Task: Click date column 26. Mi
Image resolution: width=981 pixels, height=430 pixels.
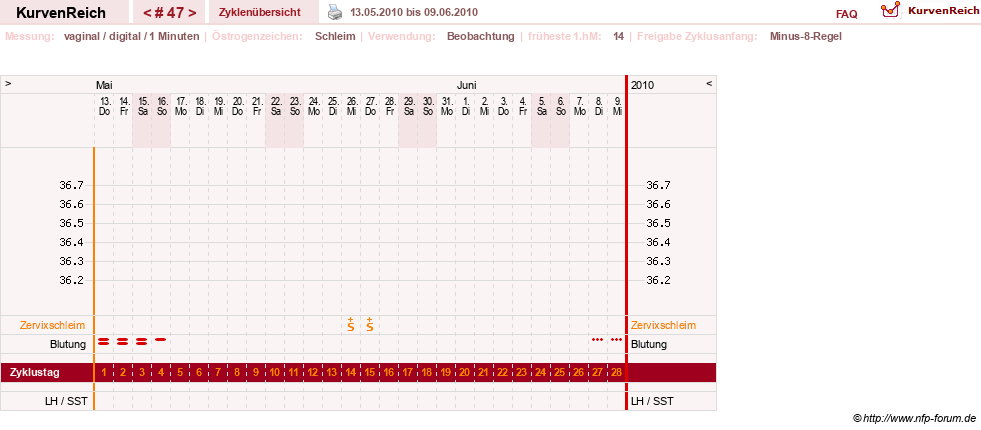Action: pos(351,106)
